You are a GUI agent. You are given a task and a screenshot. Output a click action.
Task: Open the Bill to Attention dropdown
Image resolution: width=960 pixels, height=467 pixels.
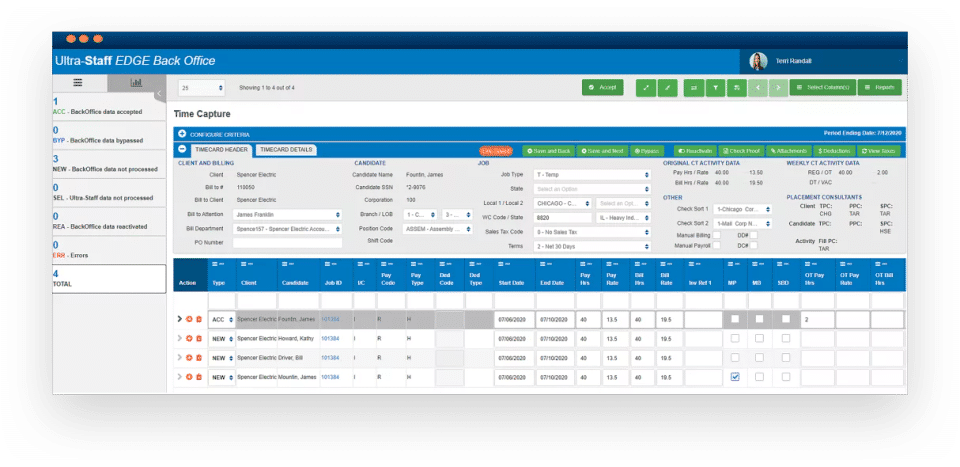pos(287,215)
